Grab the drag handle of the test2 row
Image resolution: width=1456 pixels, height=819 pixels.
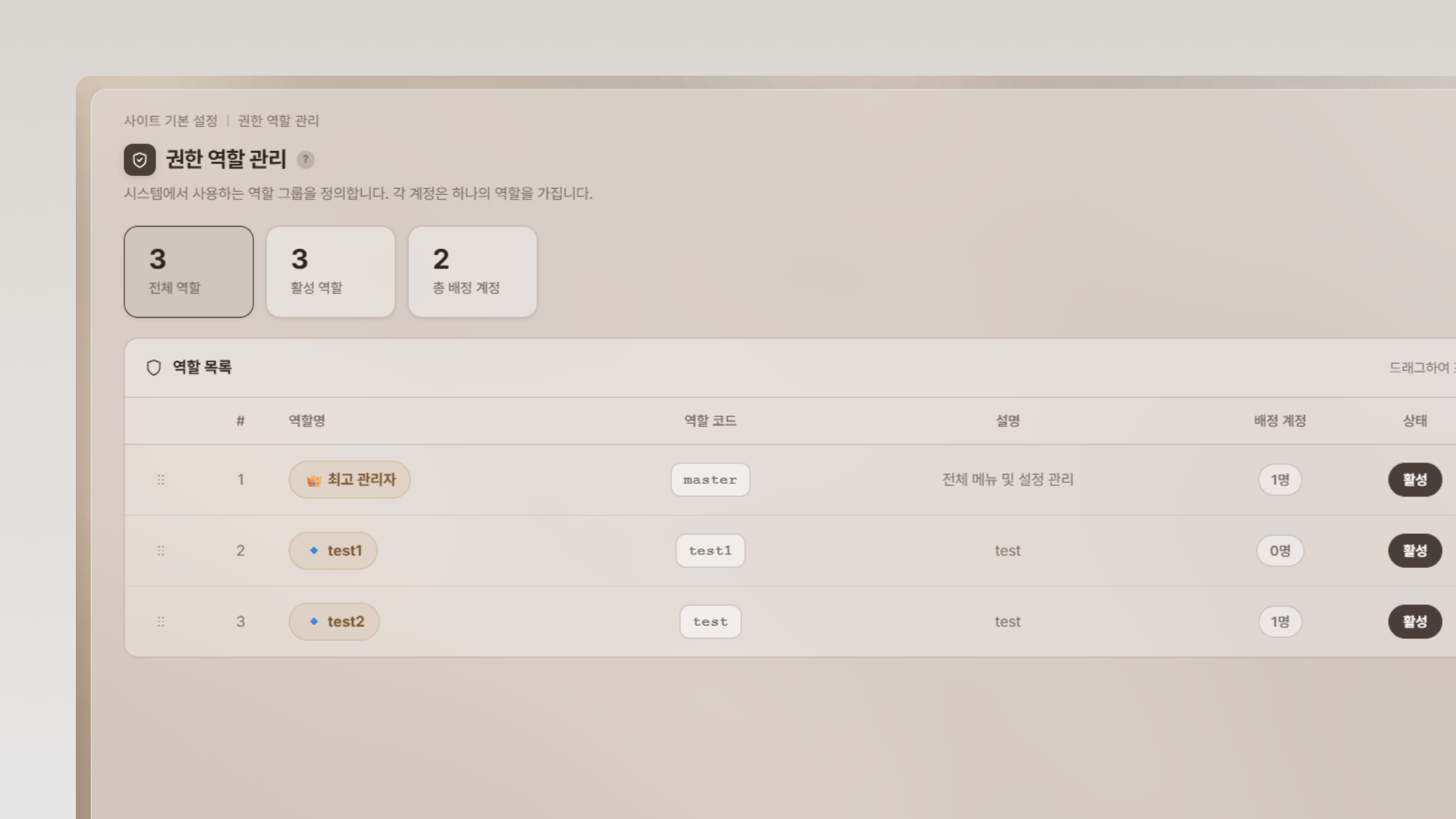point(161,622)
